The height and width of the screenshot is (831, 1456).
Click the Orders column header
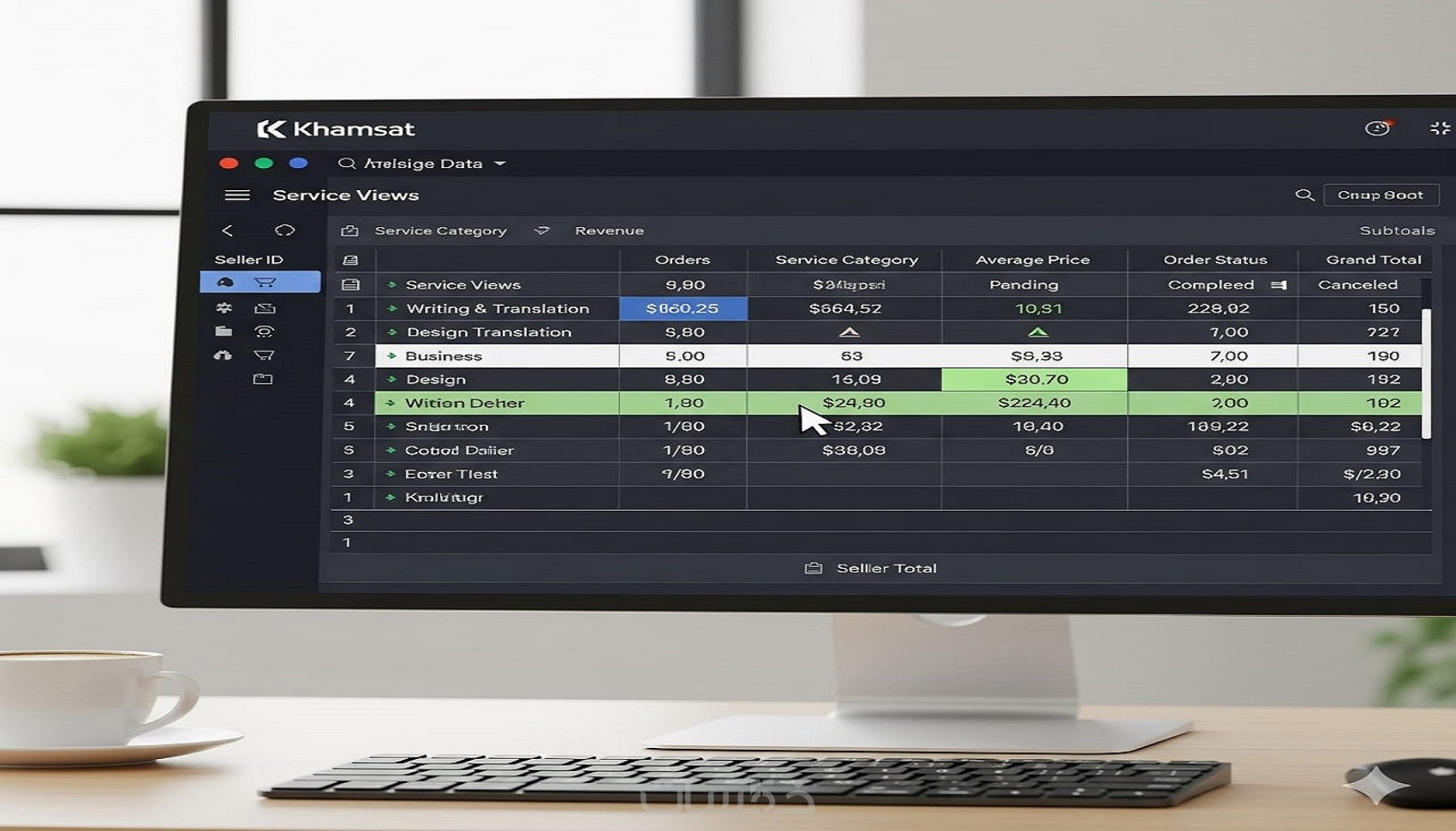(683, 260)
